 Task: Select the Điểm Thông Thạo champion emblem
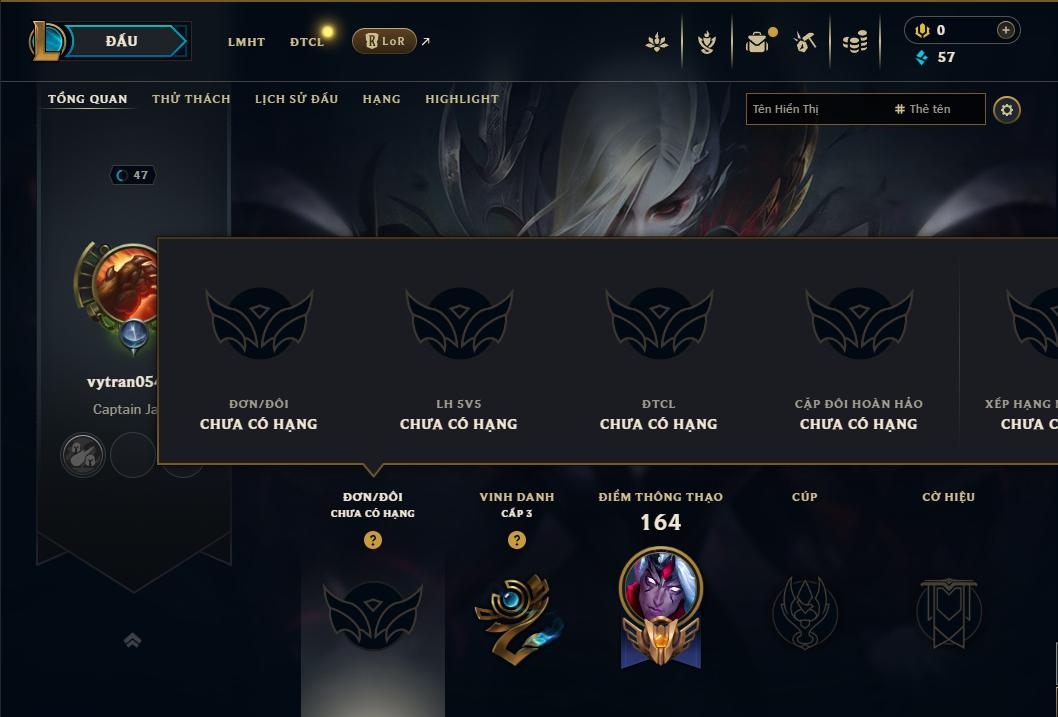pos(661,609)
